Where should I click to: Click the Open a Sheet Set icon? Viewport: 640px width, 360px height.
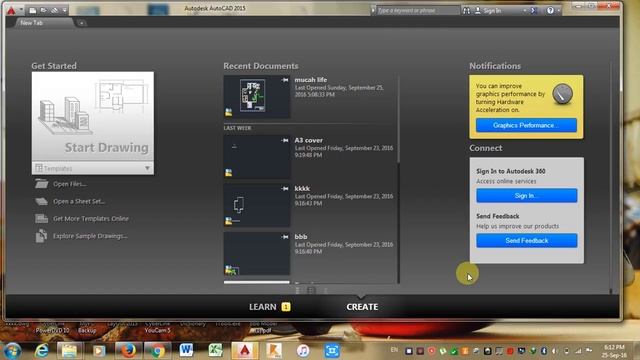click(x=41, y=201)
